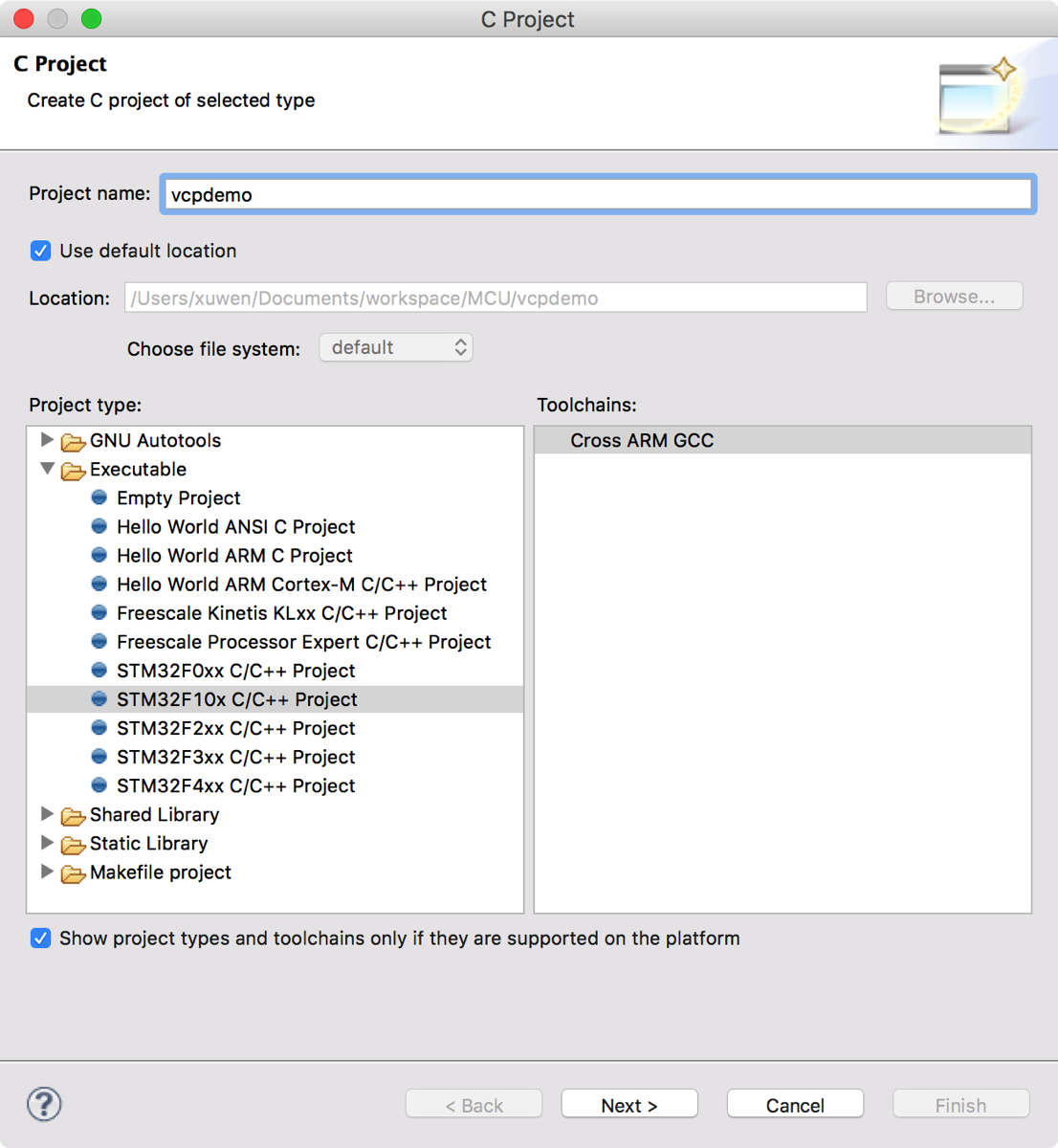Click the GNU Autotools label
1058x1148 pixels.
[155, 440]
